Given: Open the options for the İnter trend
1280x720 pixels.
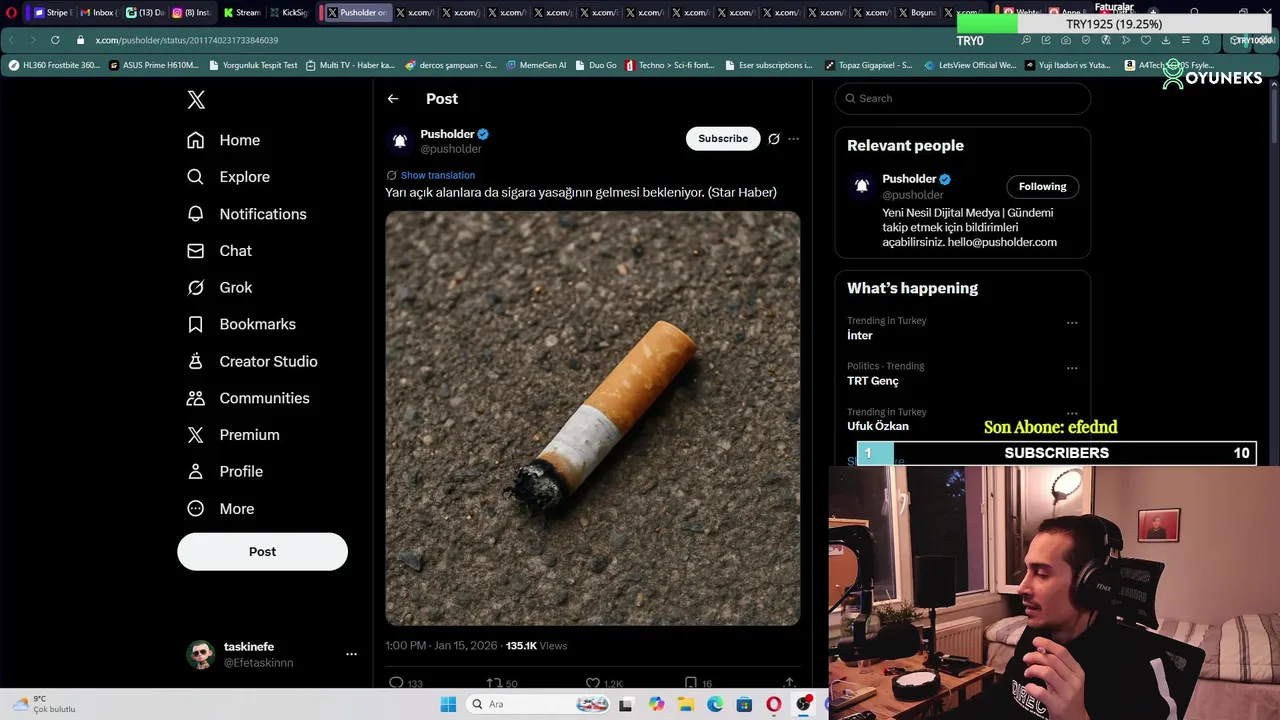Looking at the screenshot, I should (1072, 323).
